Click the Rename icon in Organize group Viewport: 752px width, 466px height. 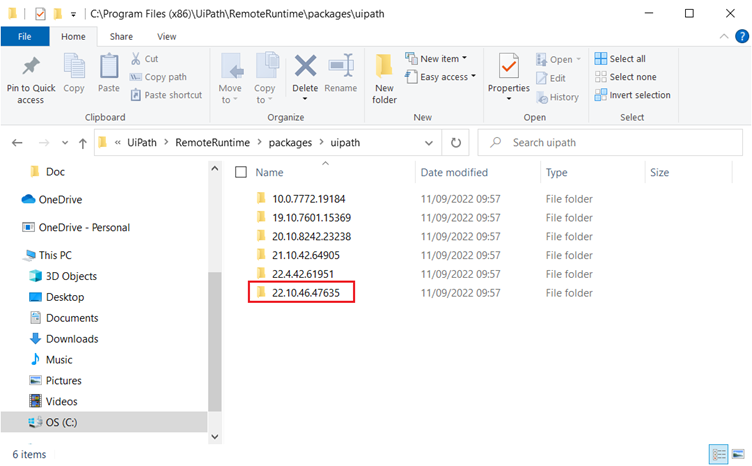tap(341, 68)
